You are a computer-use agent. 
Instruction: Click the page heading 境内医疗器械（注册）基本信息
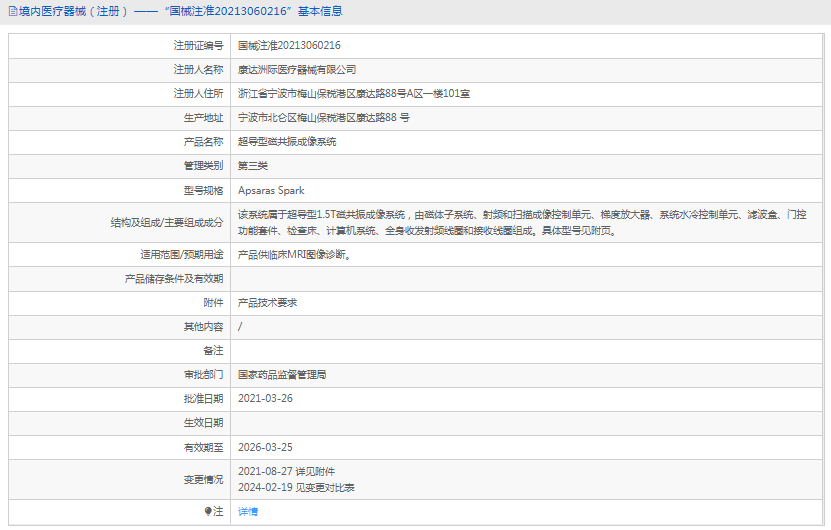coord(180,11)
